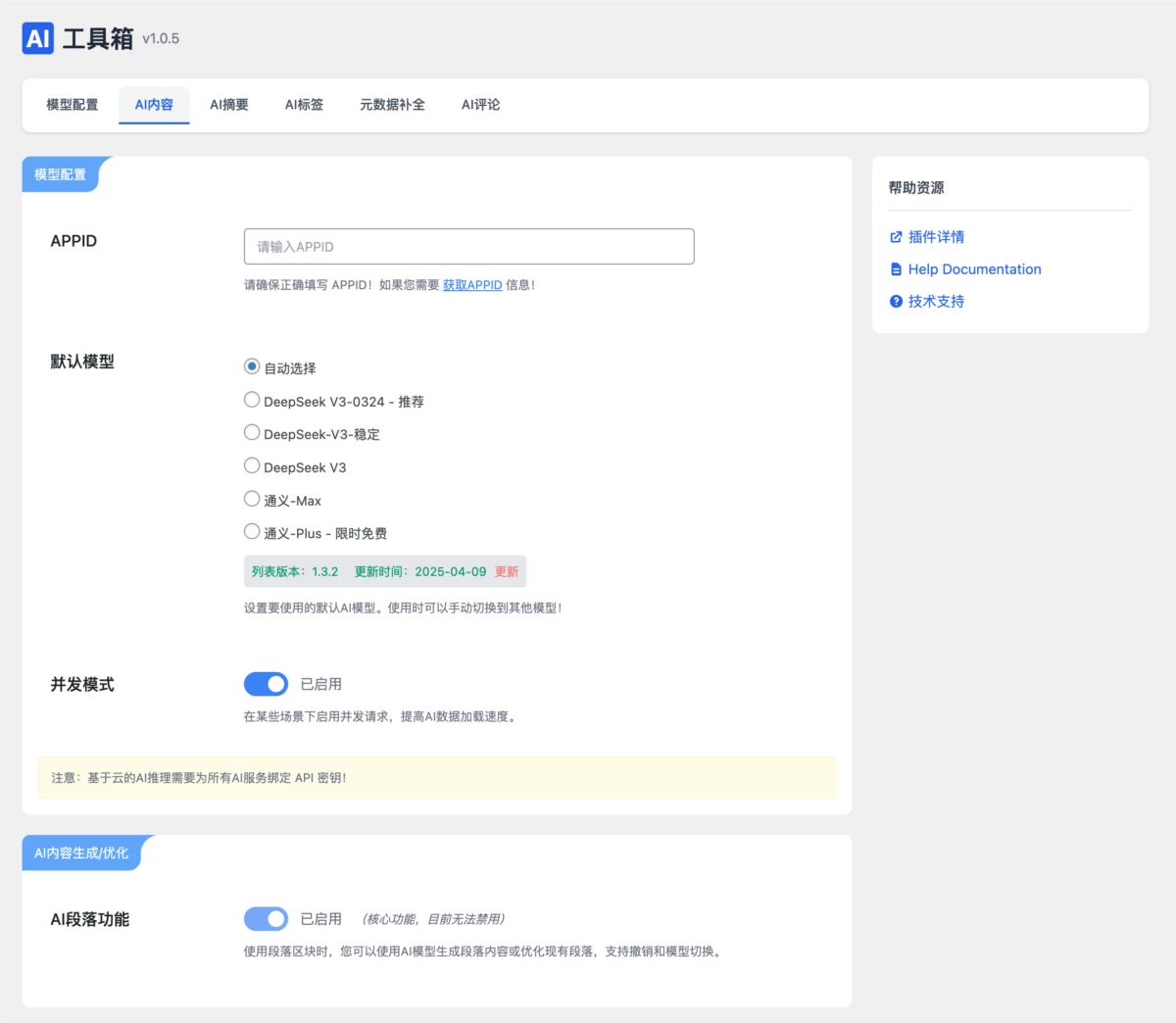Switch to the AI评论 tab
Viewport: 1176px width, 1023px height.
480,105
